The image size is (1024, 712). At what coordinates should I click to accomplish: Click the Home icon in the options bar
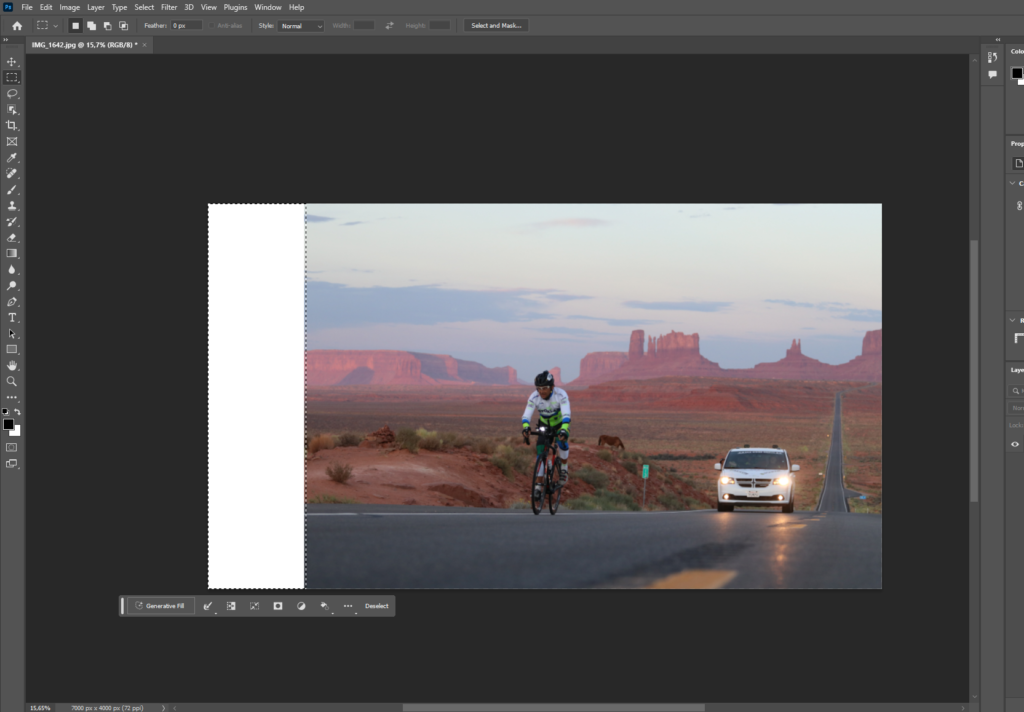17,25
